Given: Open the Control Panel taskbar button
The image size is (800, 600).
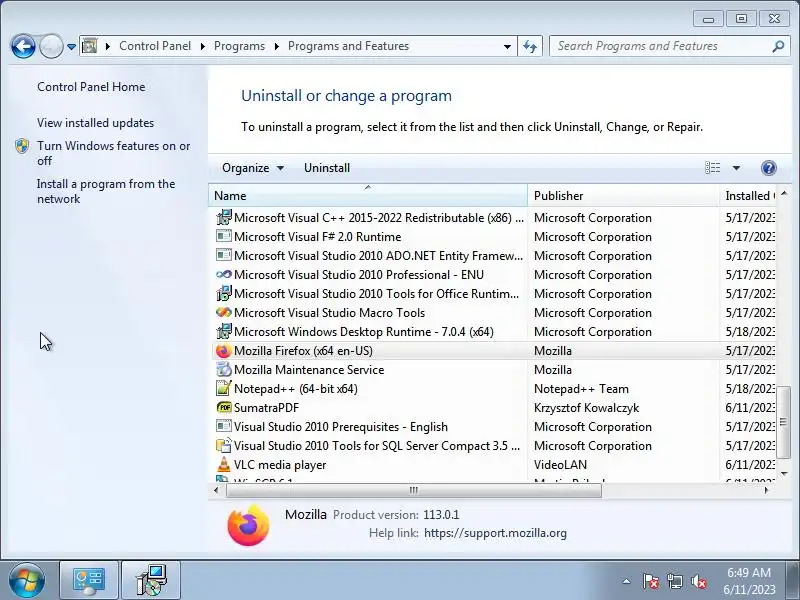Looking at the screenshot, I should (x=89, y=580).
